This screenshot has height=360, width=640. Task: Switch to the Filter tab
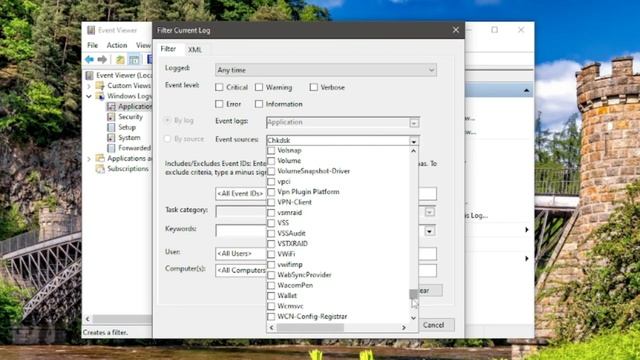168,49
